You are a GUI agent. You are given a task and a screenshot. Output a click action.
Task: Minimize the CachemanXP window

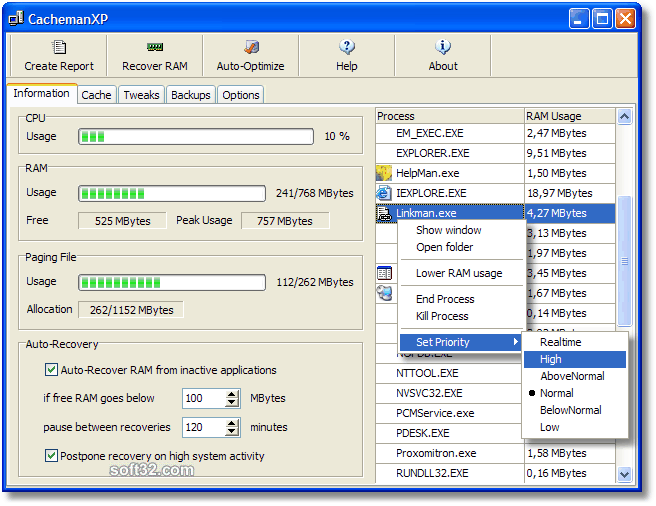click(x=579, y=19)
